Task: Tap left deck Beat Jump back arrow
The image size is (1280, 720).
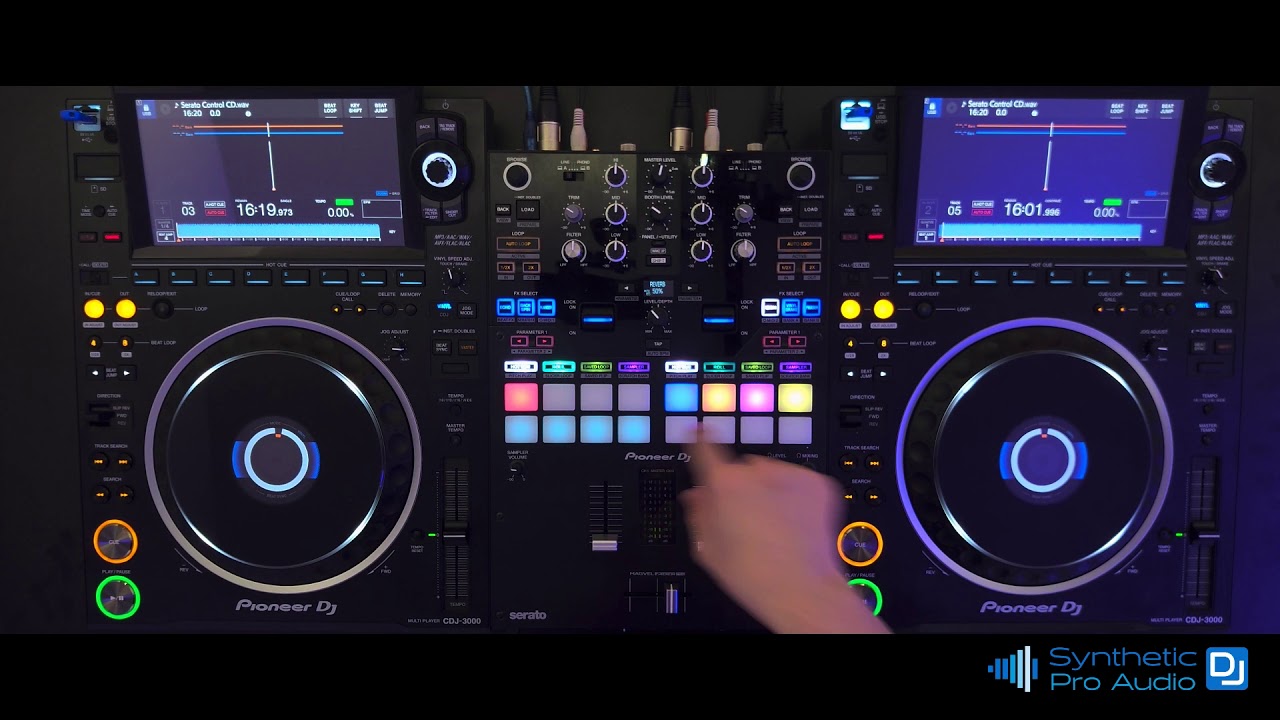Action: click(x=96, y=373)
